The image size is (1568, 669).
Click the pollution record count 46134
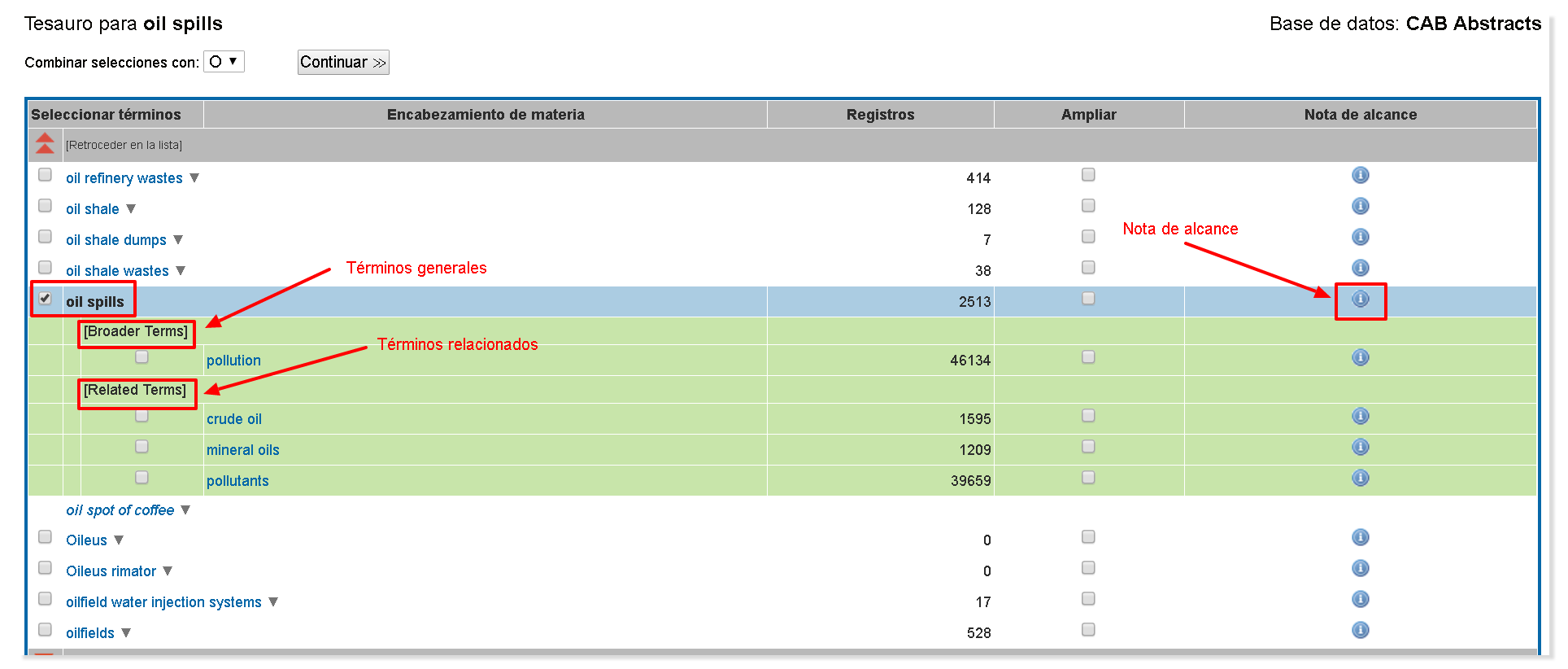click(970, 361)
